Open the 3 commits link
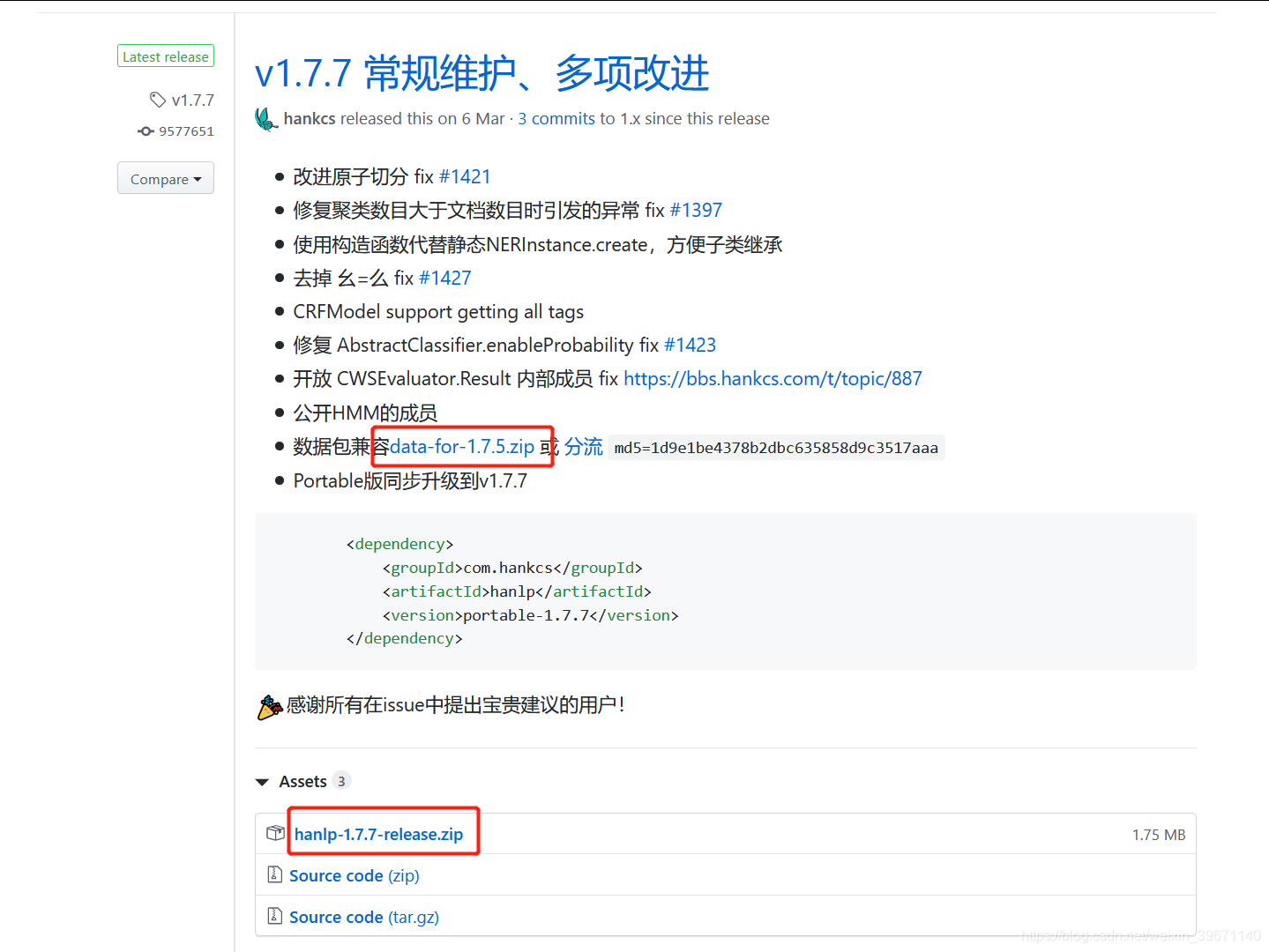 pos(556,118)
